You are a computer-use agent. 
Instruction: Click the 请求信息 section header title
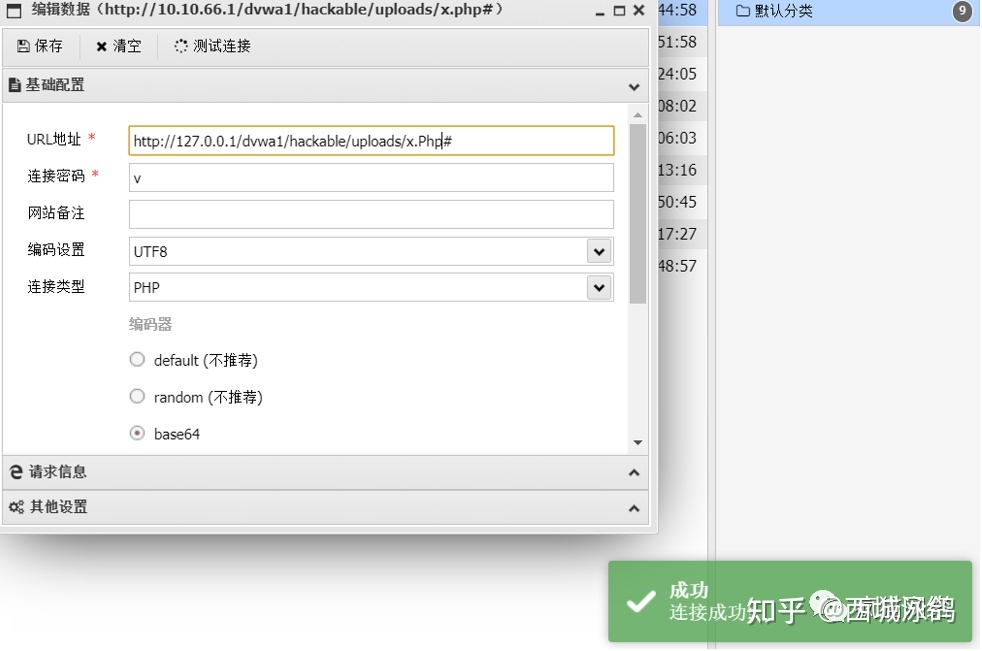coord(58,472)
